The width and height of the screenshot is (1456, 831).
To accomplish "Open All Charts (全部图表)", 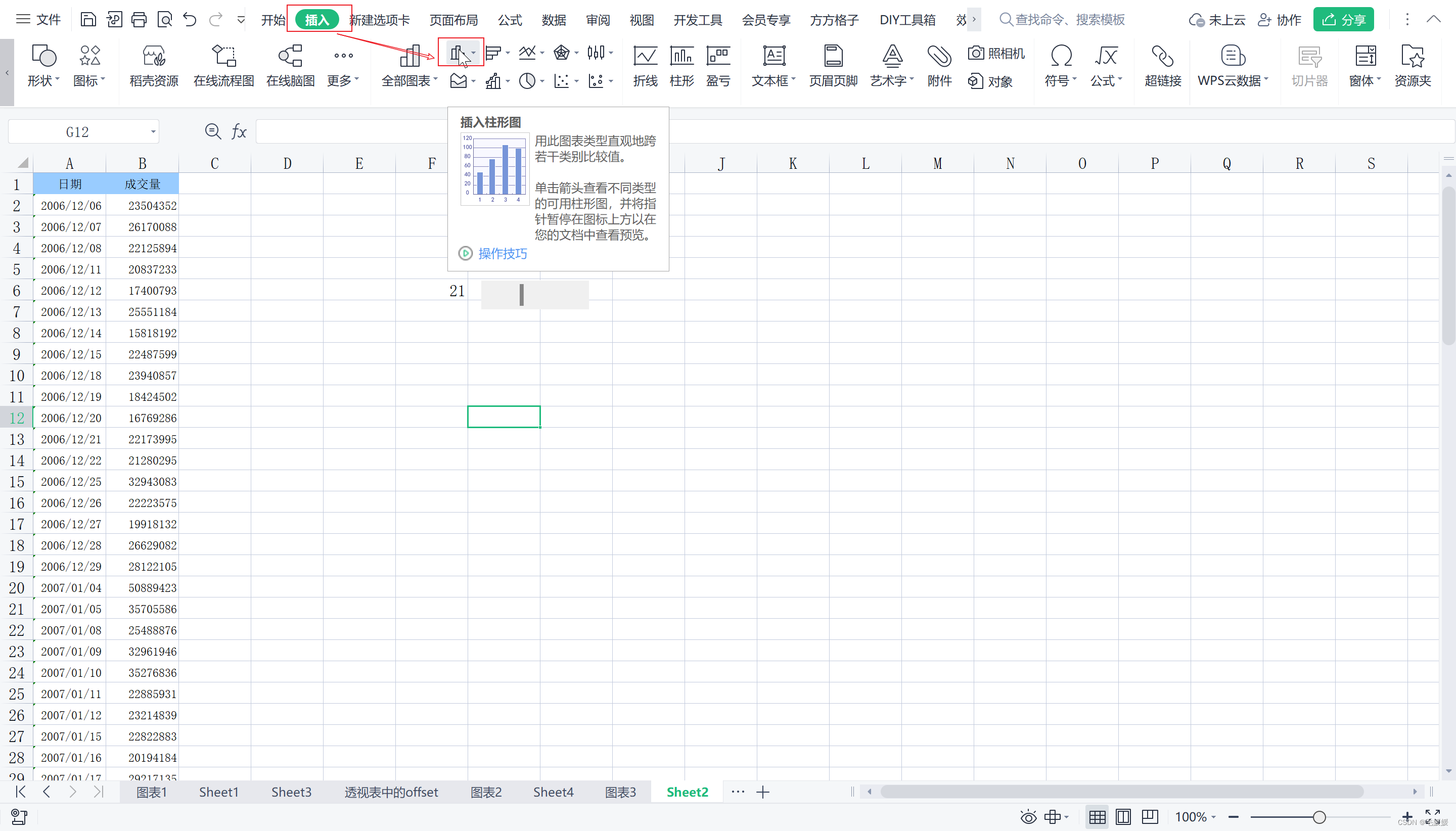I will pos(409,66).
